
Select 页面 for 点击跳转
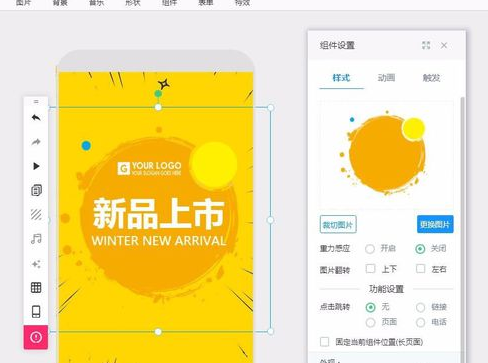pos(370,322)
